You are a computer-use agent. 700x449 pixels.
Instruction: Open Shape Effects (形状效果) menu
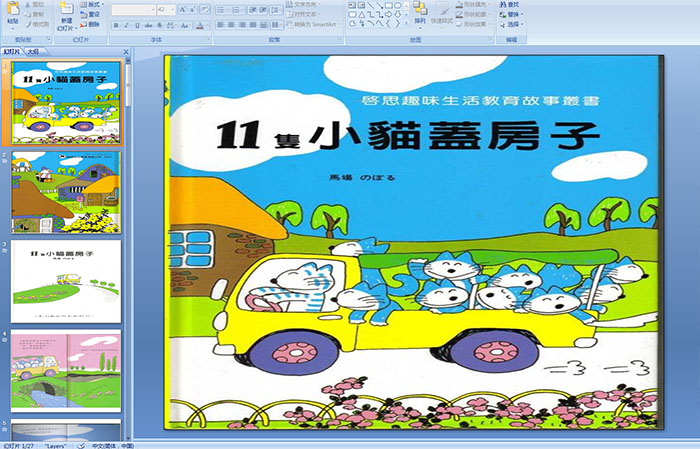[474, 24]
